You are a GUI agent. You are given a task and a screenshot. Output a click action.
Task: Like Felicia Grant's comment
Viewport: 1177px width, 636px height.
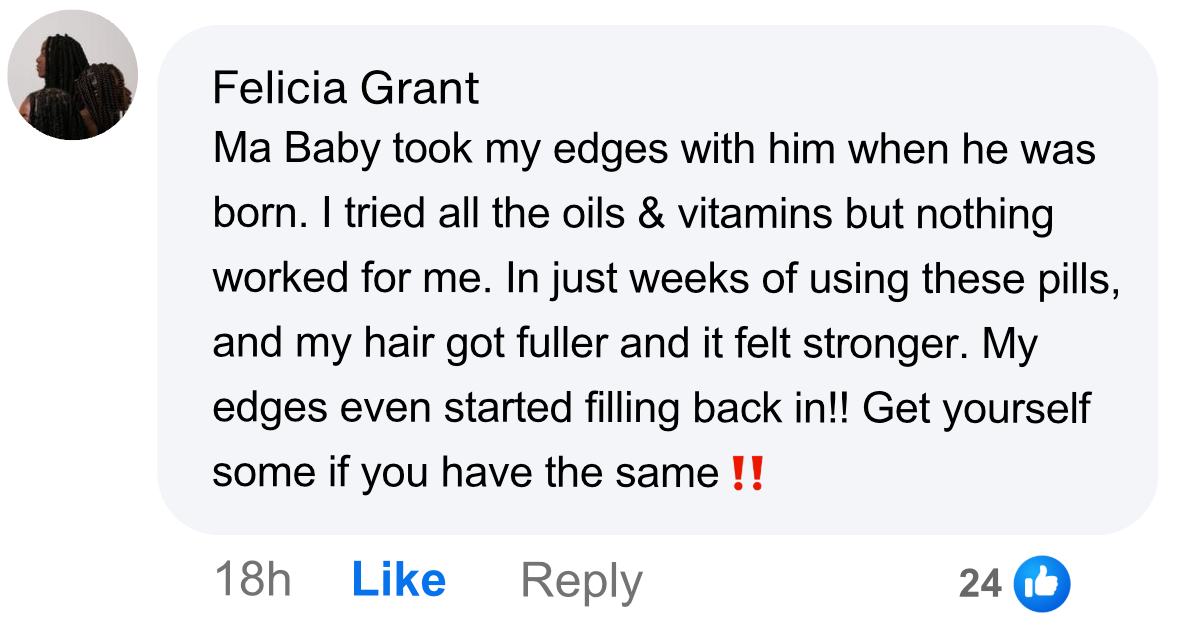coord(398,581)
